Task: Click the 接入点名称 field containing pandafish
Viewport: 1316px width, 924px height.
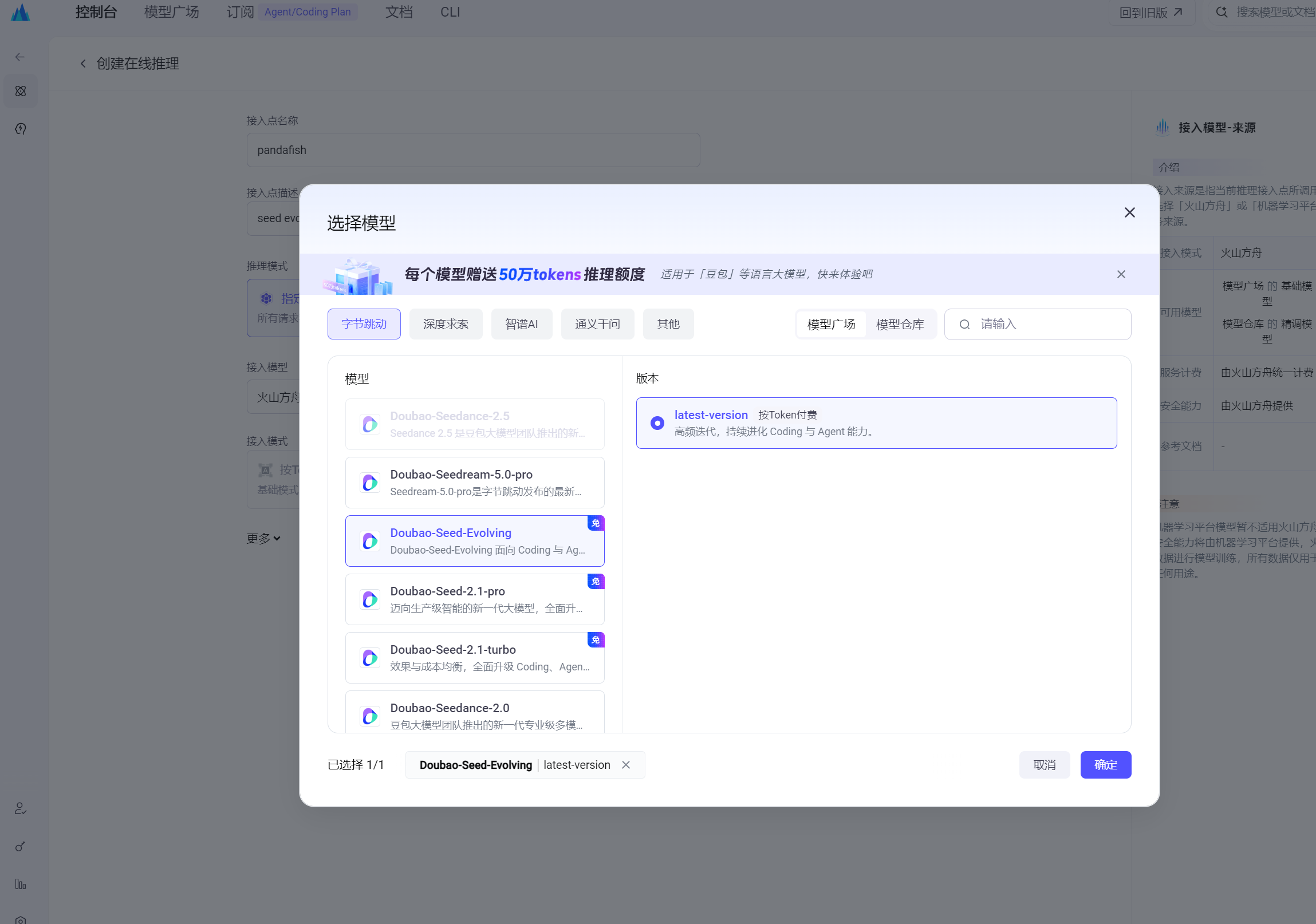Action: [x=473, y=150]
